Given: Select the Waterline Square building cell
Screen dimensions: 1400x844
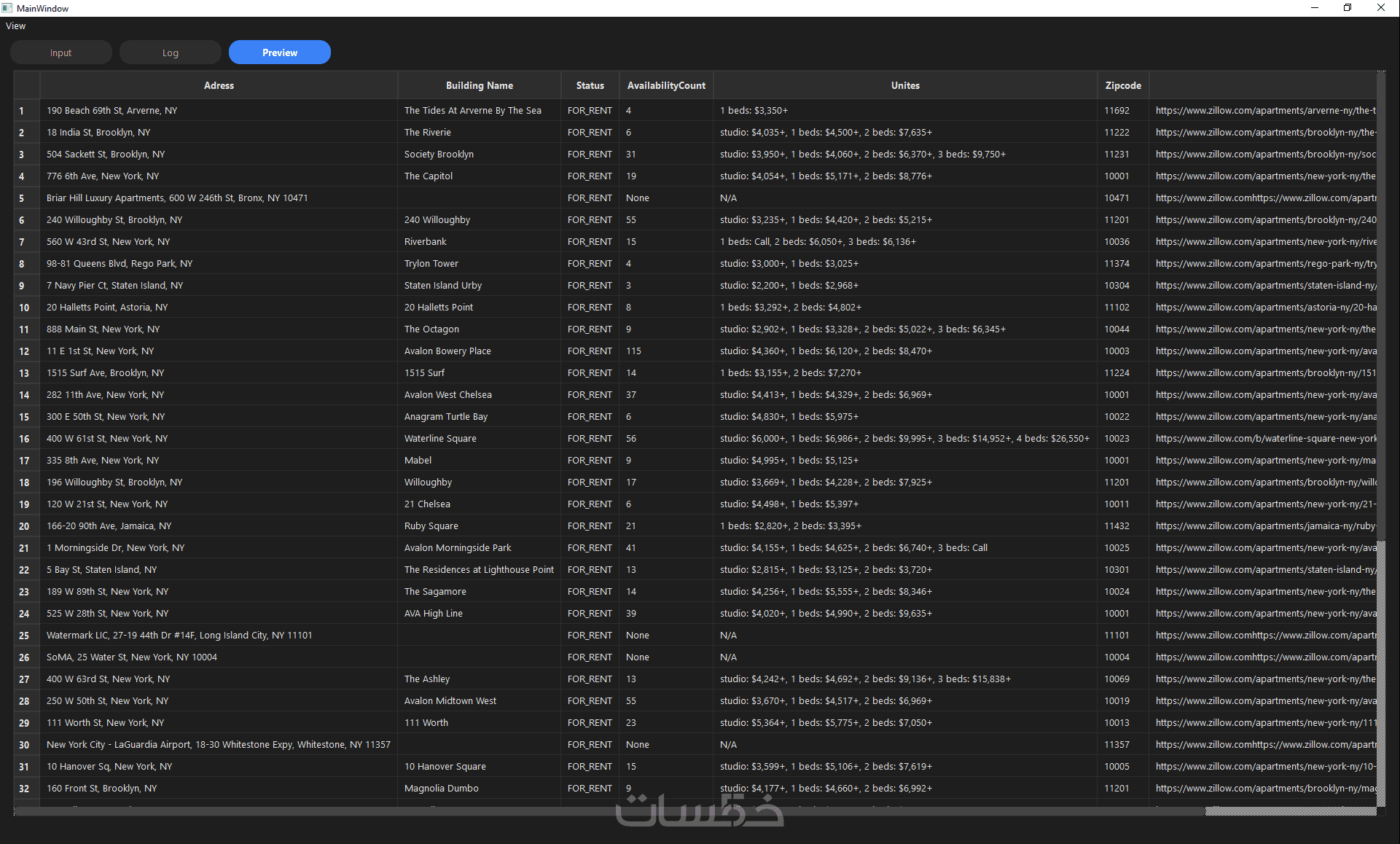Looking at the screenshot, I should pyautogui.click(x=440, y=439).
